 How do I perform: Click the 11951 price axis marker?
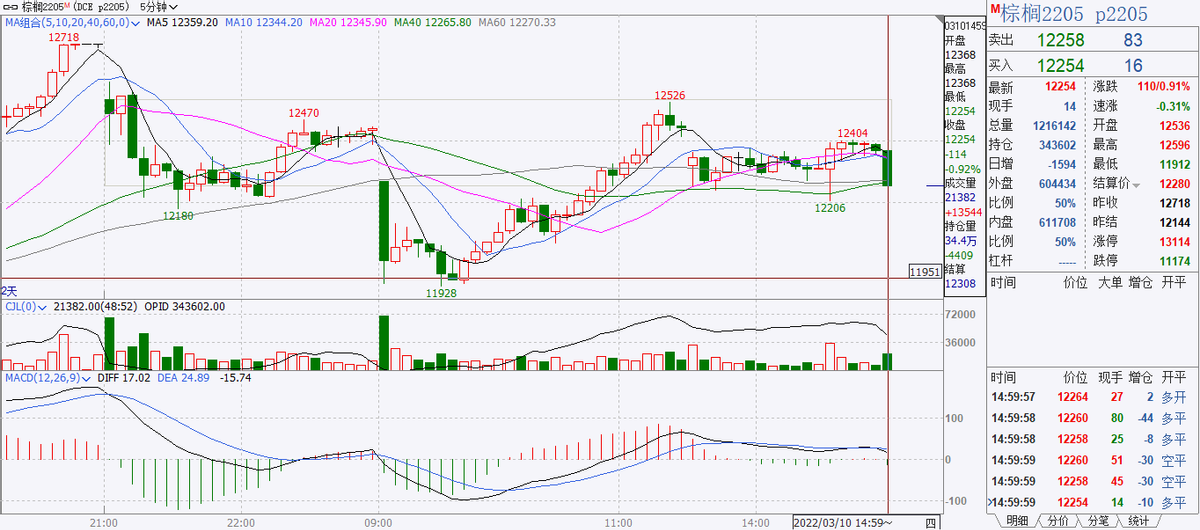pos(923,272)
